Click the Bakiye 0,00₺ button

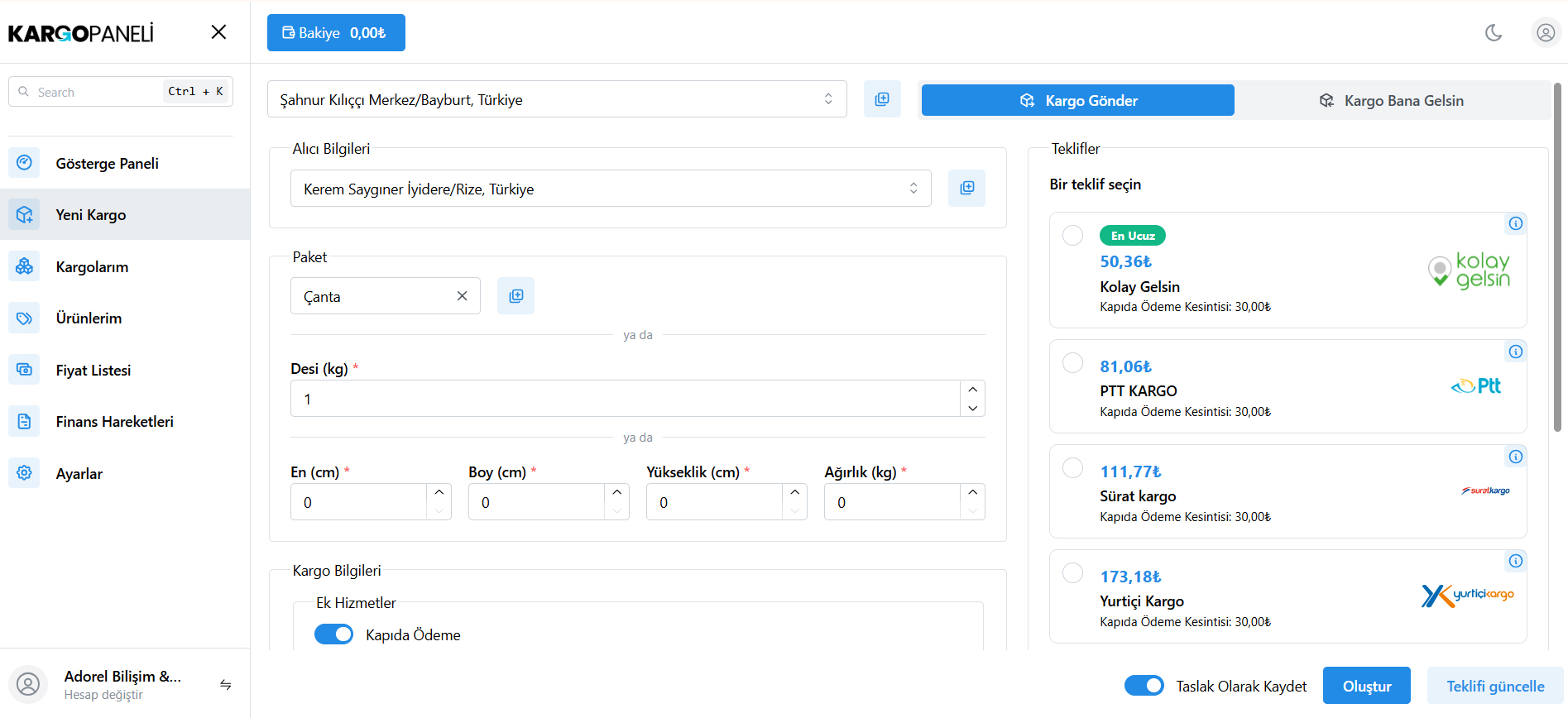[x=336, y=32]
